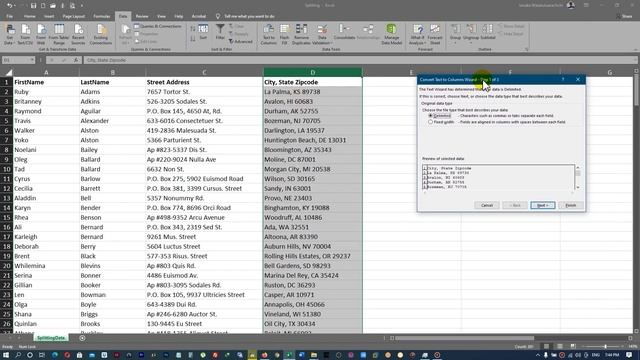Click the horizontal sheet scrollbar
The height and width of the screenshot is (360, 640).
464,338
